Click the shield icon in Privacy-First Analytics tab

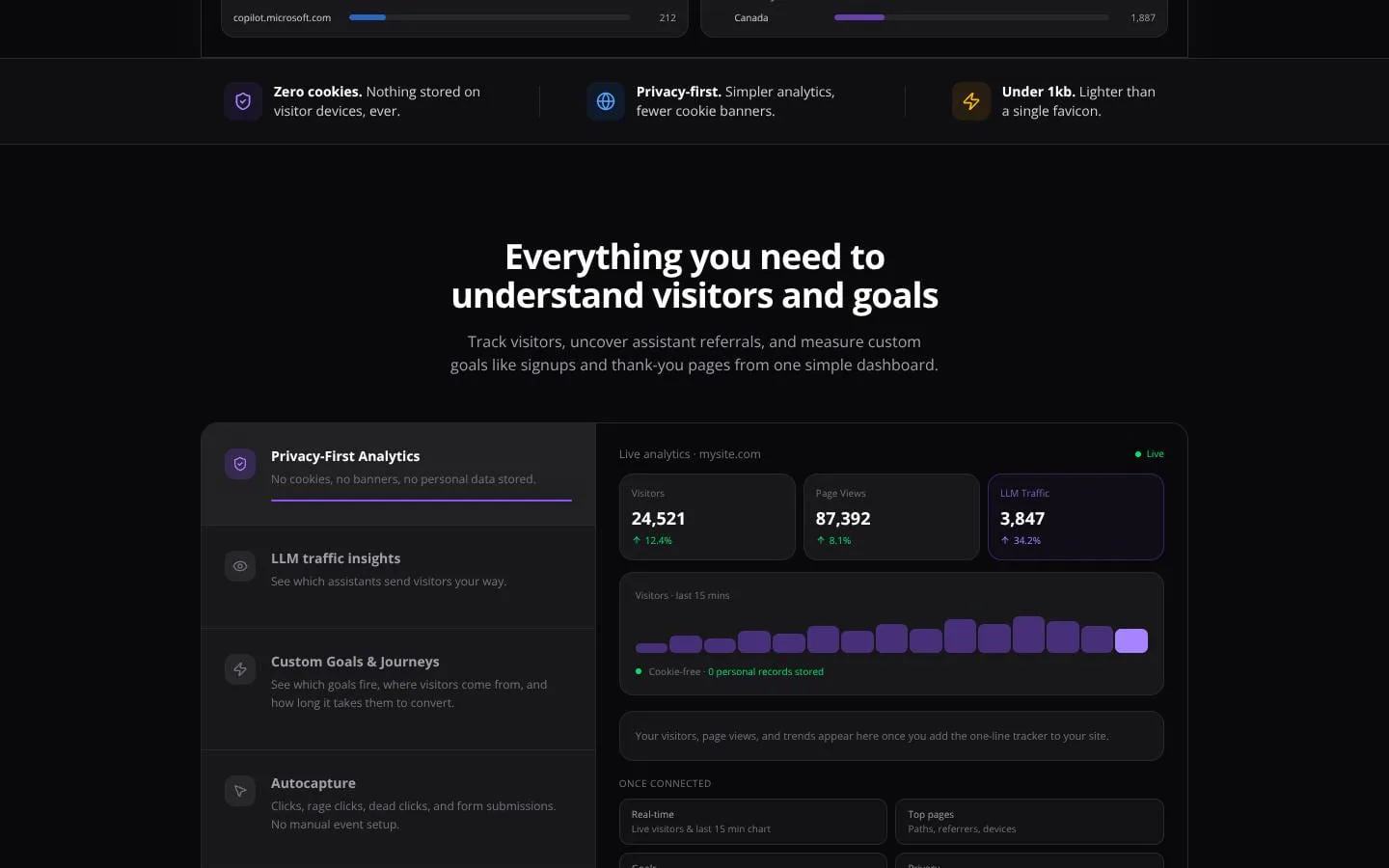tap(240, 464)
